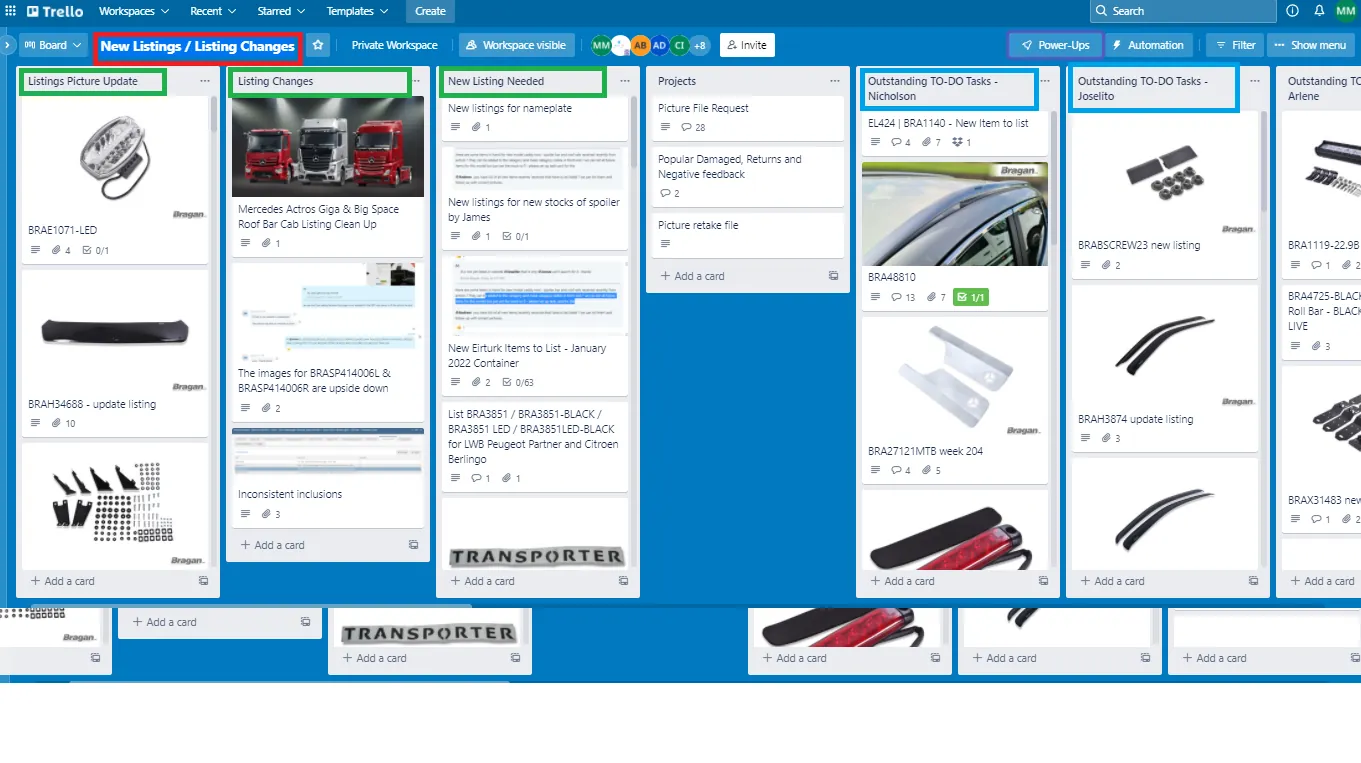Click the MM board member avatar

tap(601, 45)
